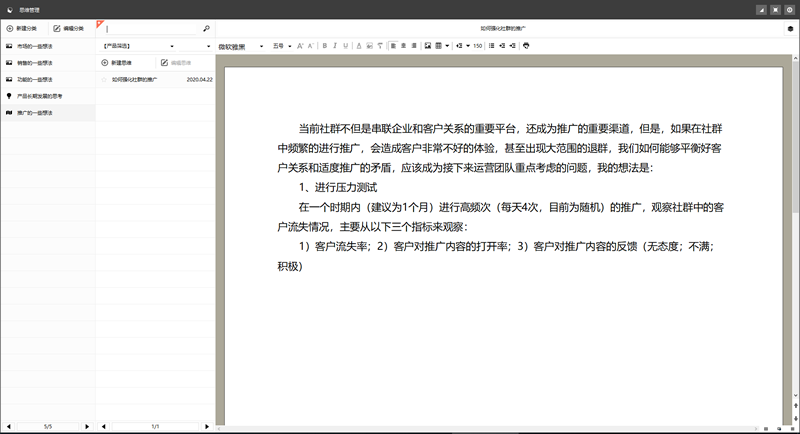The image size is (800, 434).
Task: Toggle underline formatting
Action: pyautogui.click(x=347, y=45)
